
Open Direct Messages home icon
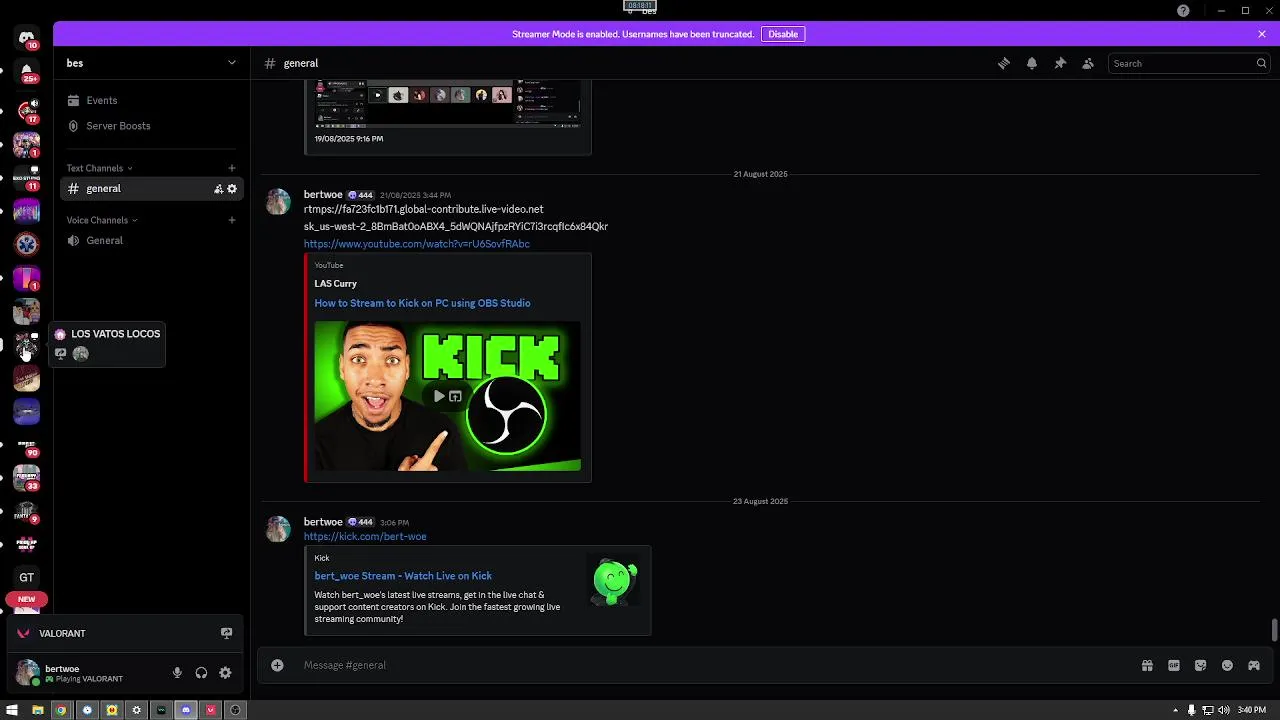click(27, 38)
